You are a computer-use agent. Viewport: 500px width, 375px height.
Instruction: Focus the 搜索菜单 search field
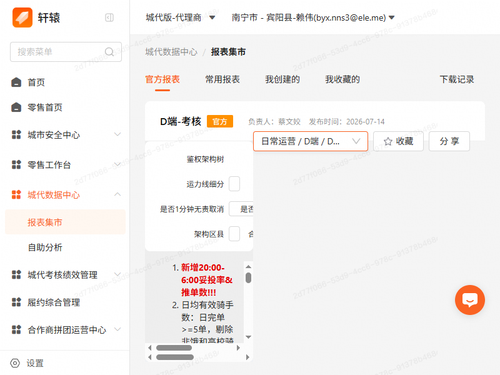tap(66, 52)
